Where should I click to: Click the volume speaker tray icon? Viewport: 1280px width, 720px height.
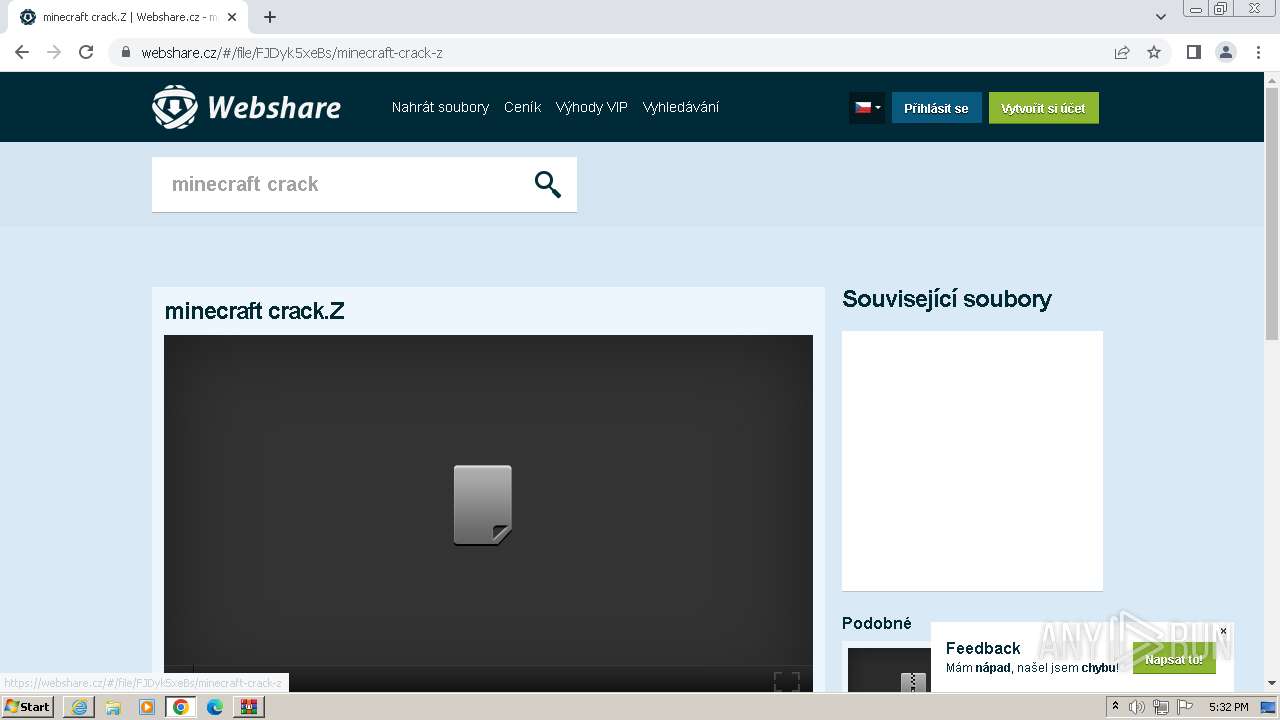1137,707
